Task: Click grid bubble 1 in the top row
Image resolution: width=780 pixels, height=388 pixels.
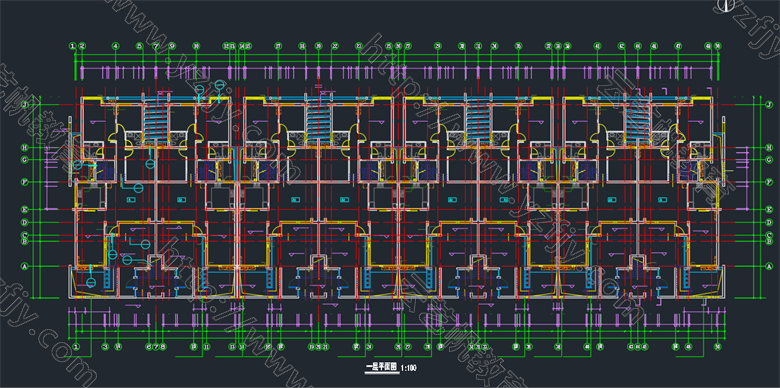Action: [73, 46]
